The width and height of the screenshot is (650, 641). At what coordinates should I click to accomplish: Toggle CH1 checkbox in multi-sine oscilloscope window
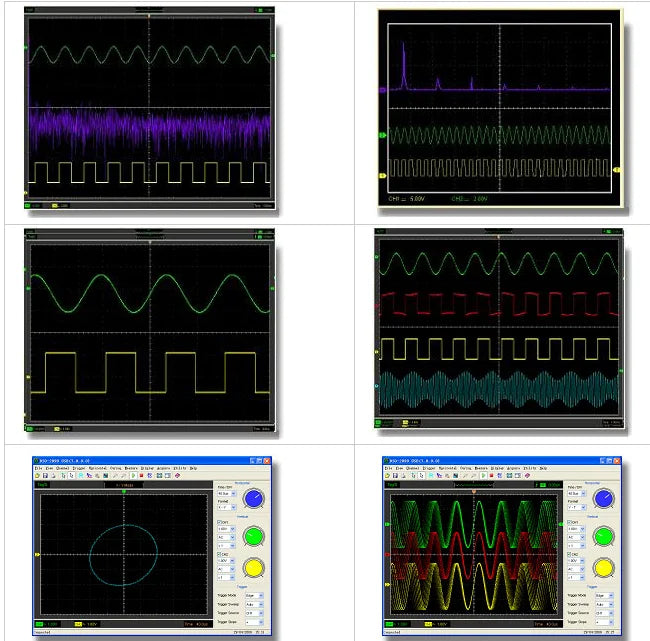coord(568,521)
